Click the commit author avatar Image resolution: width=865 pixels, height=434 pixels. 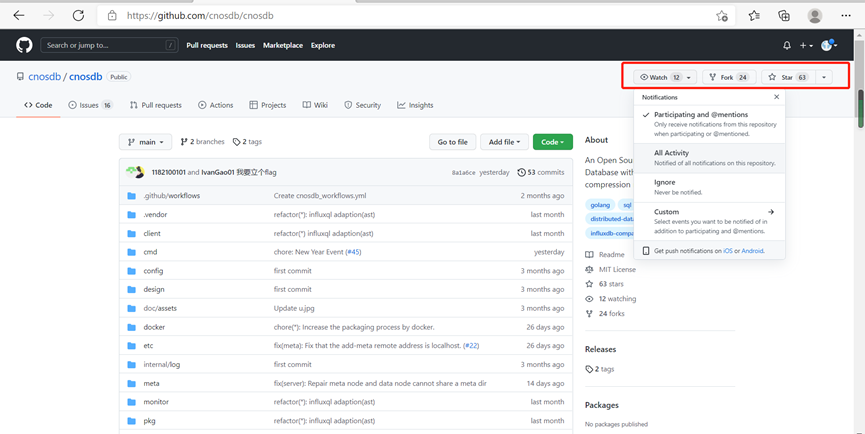click(136, 172)
